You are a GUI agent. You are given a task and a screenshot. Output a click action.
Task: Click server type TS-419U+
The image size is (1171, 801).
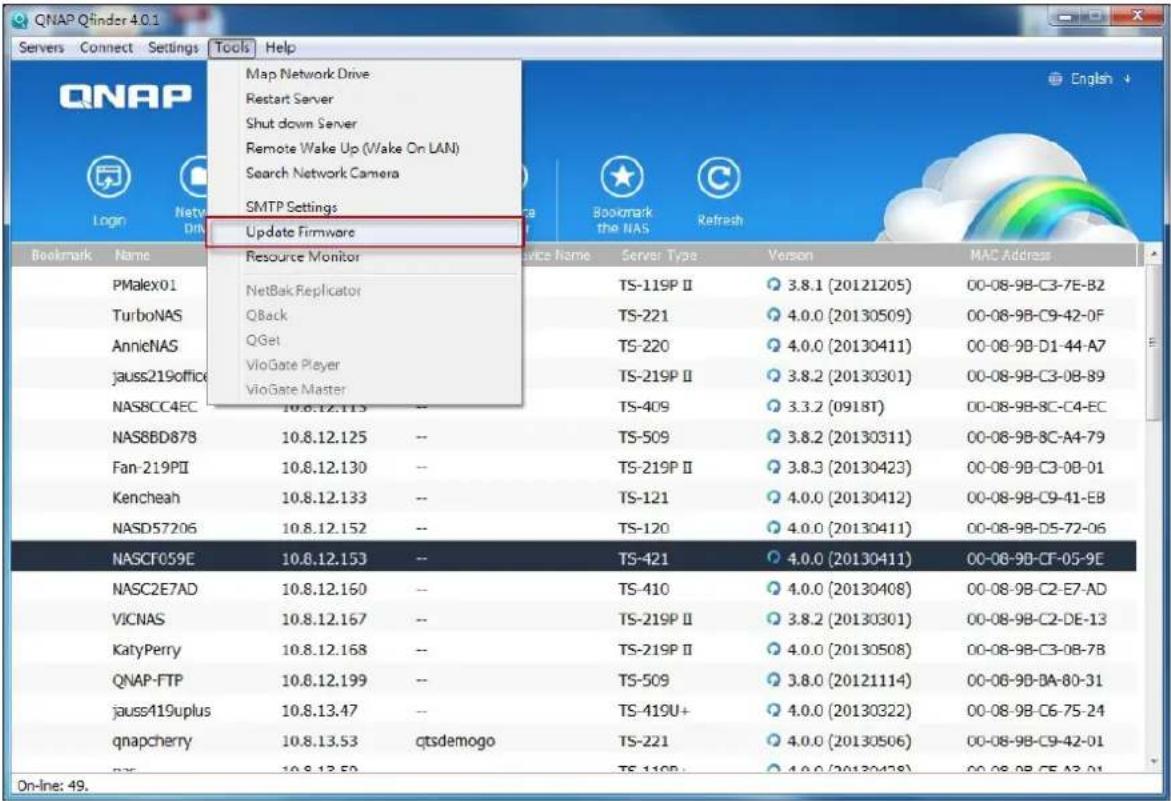(x=653, y=710)
